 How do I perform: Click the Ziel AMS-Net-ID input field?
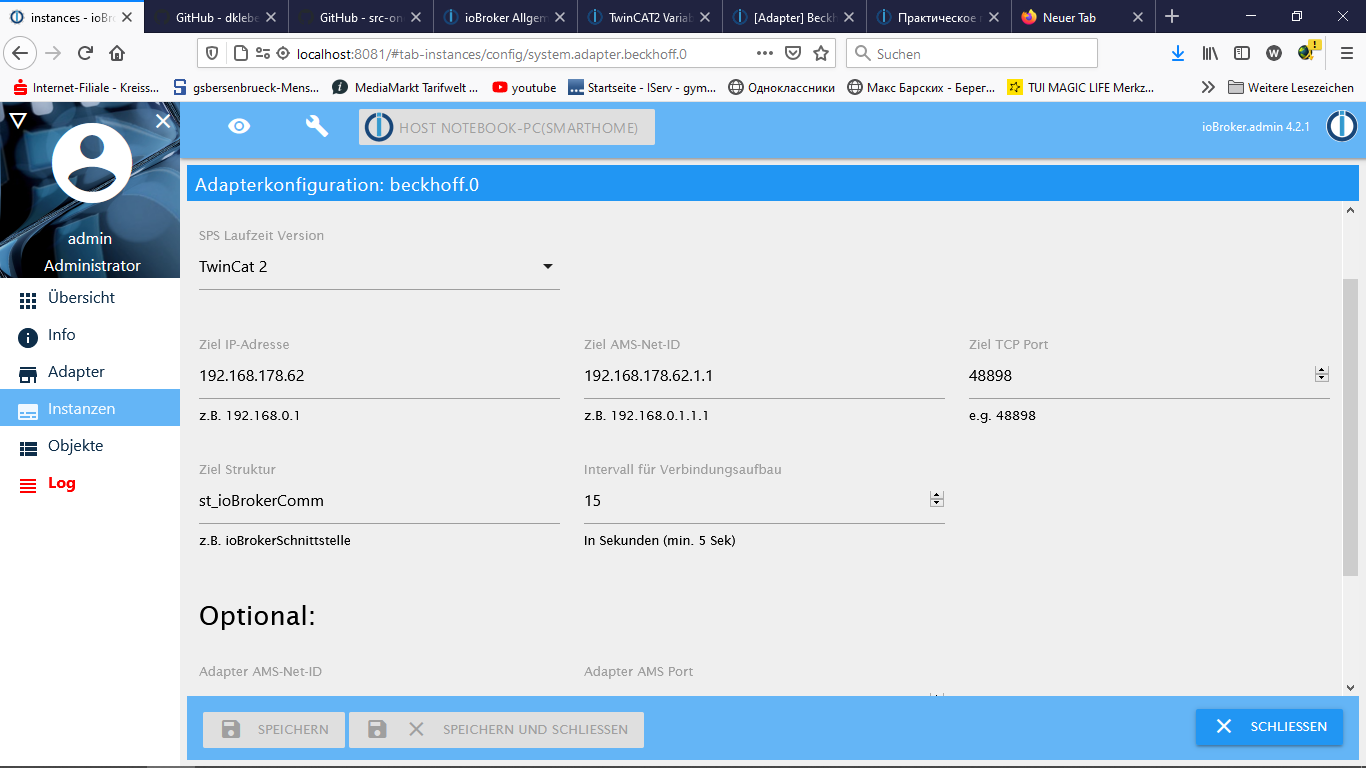click(764, 377)
